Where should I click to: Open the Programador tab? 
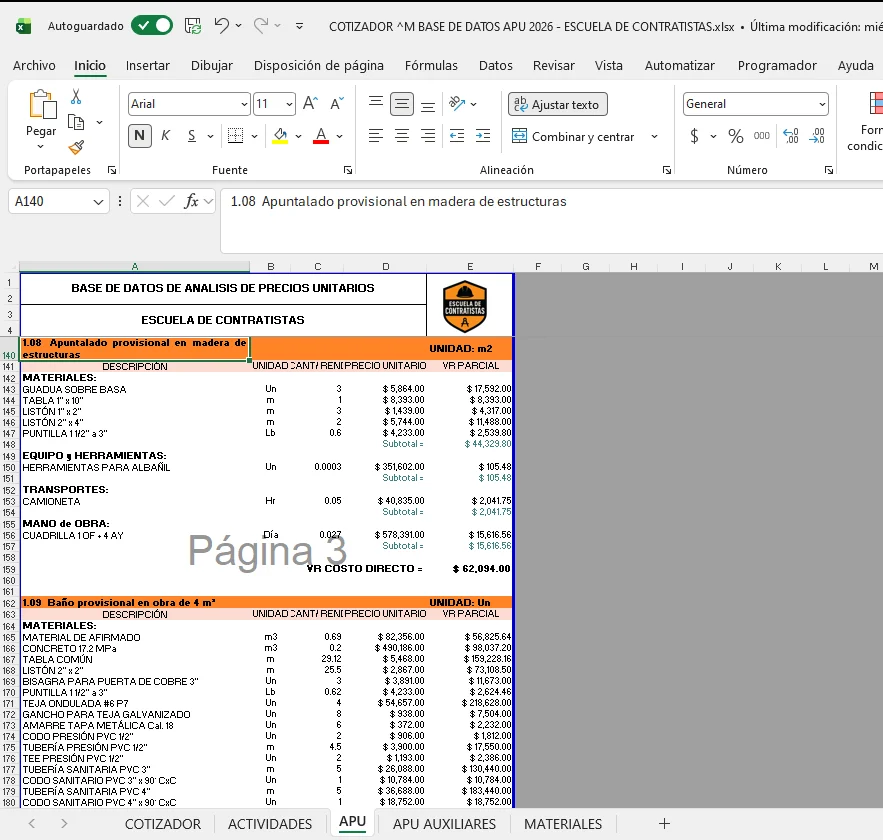[777, 66]
